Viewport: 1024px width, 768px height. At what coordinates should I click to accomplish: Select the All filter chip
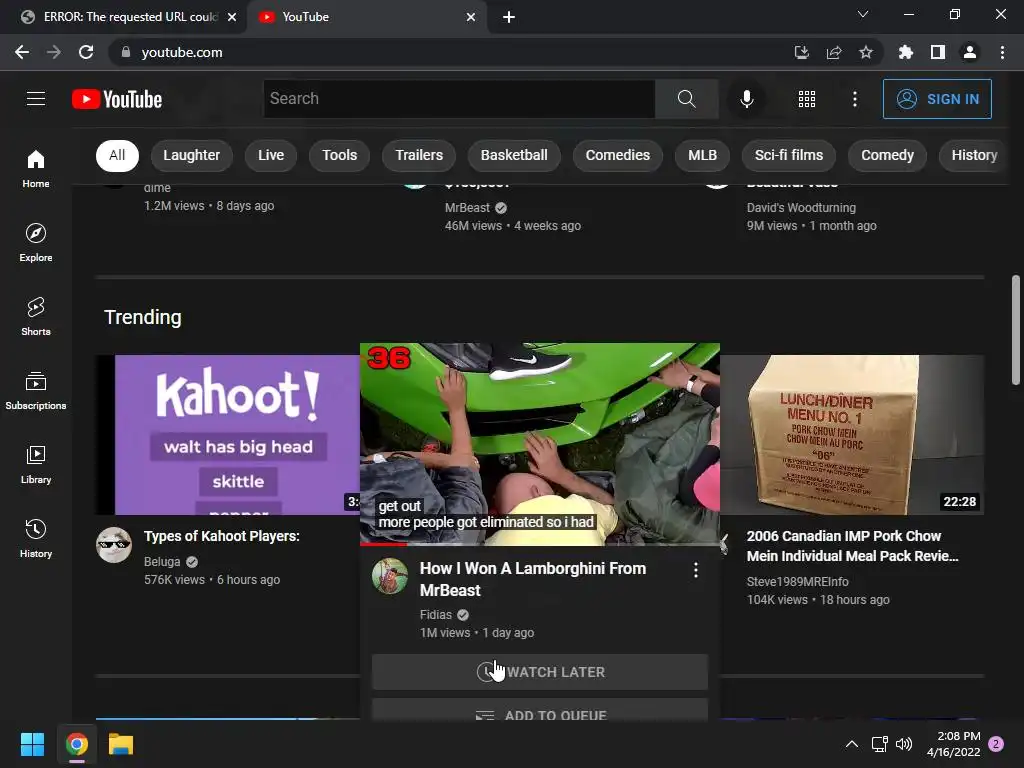coord(117,155)
